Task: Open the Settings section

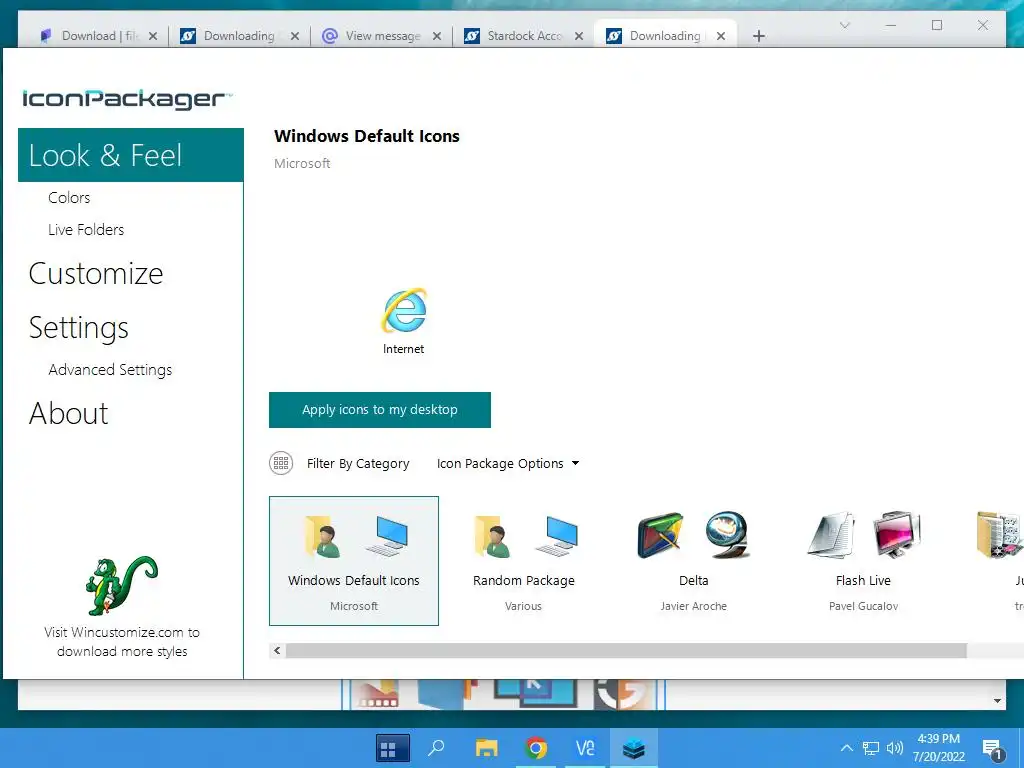Action: (x=78, y=328)
